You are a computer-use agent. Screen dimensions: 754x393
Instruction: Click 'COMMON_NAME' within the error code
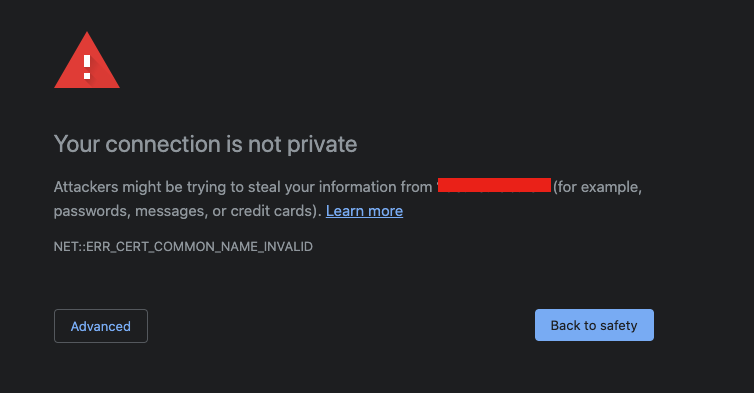point(206,247)
